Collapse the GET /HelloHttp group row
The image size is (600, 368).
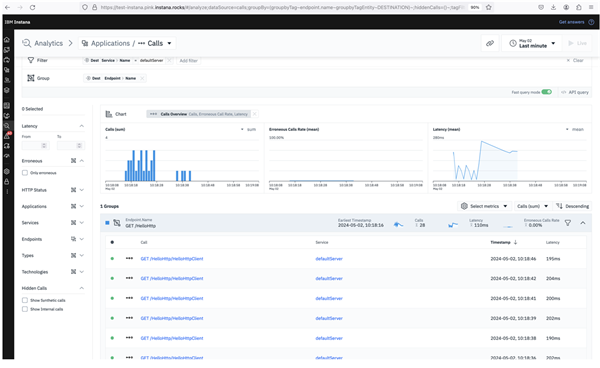pyautogui.click(x=583, y=223)
